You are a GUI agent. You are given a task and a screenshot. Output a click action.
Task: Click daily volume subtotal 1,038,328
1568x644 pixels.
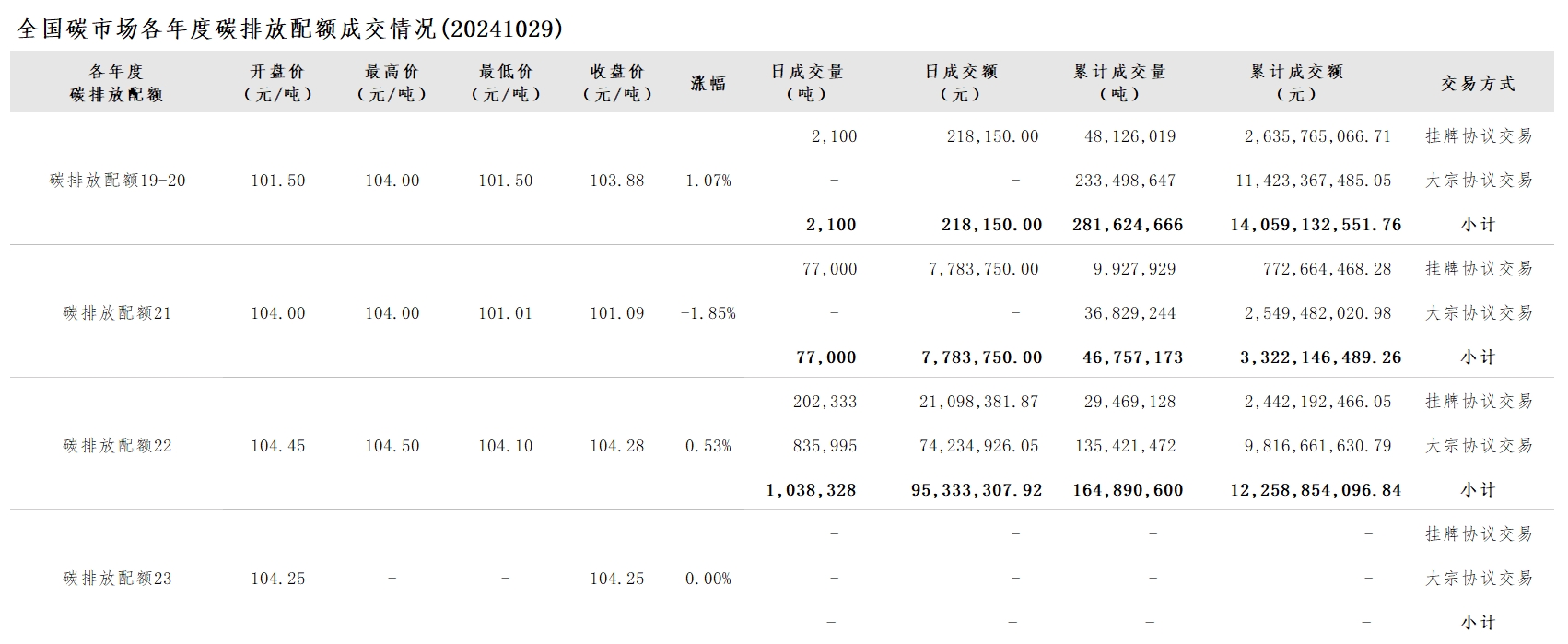point(811,490)
